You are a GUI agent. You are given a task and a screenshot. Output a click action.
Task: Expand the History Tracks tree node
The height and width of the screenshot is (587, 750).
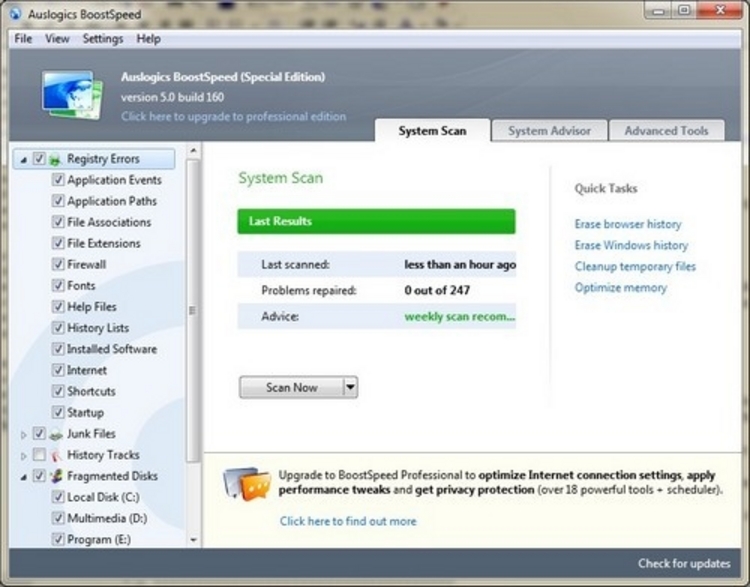pyautogui.click(x=23, y=456)
